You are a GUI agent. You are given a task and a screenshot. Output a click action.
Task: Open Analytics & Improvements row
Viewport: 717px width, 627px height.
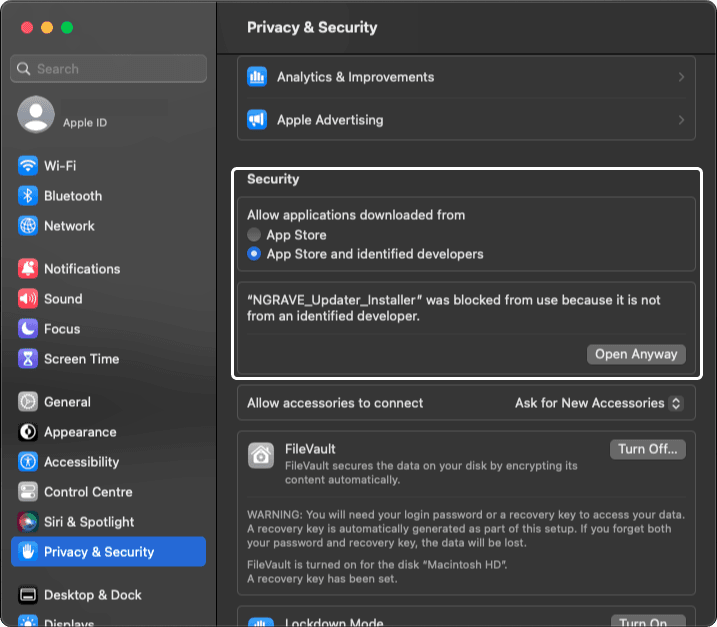pyautogui.click(x=466, y=77)
